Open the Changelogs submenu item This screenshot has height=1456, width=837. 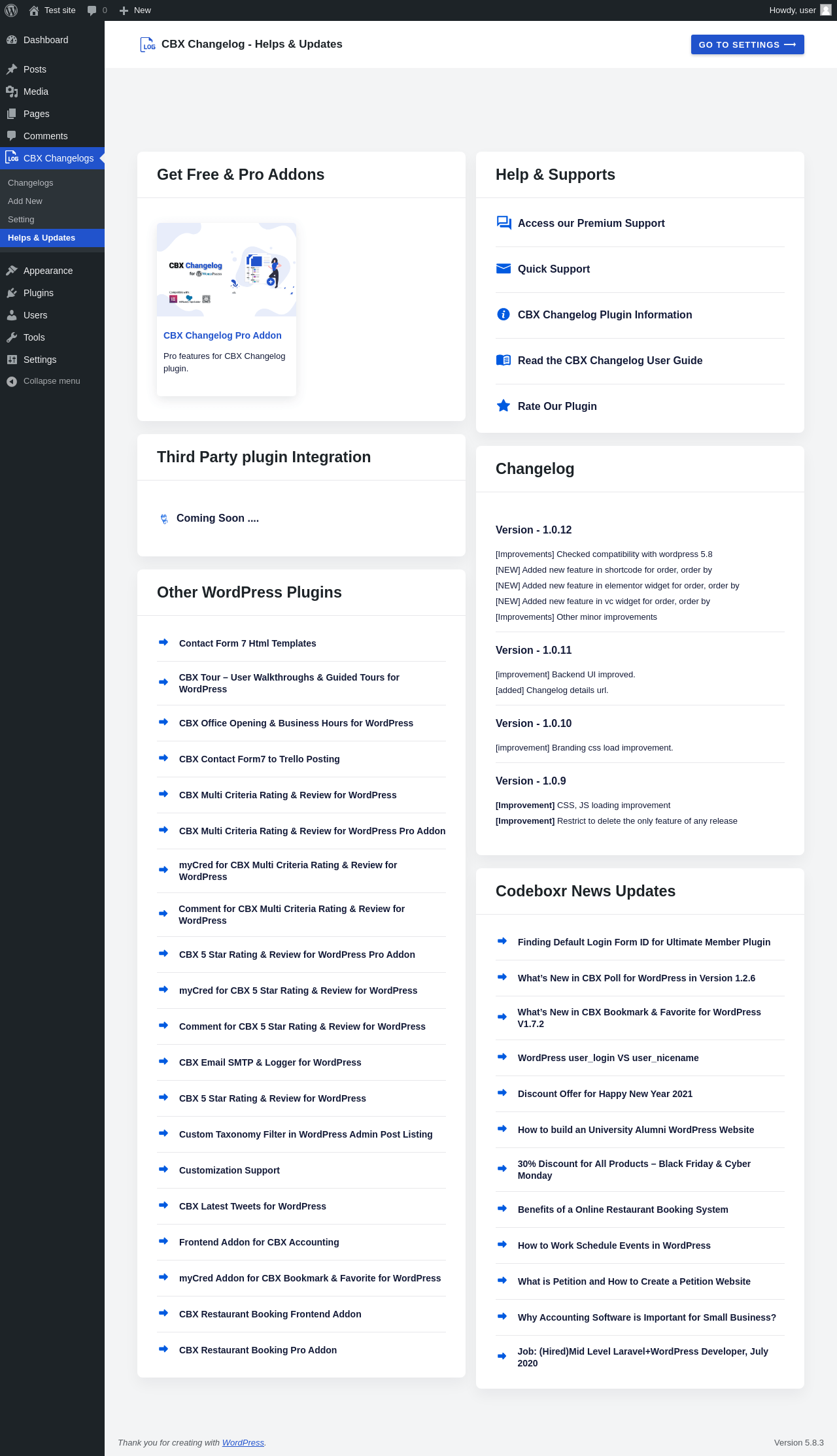pos(31,183)
